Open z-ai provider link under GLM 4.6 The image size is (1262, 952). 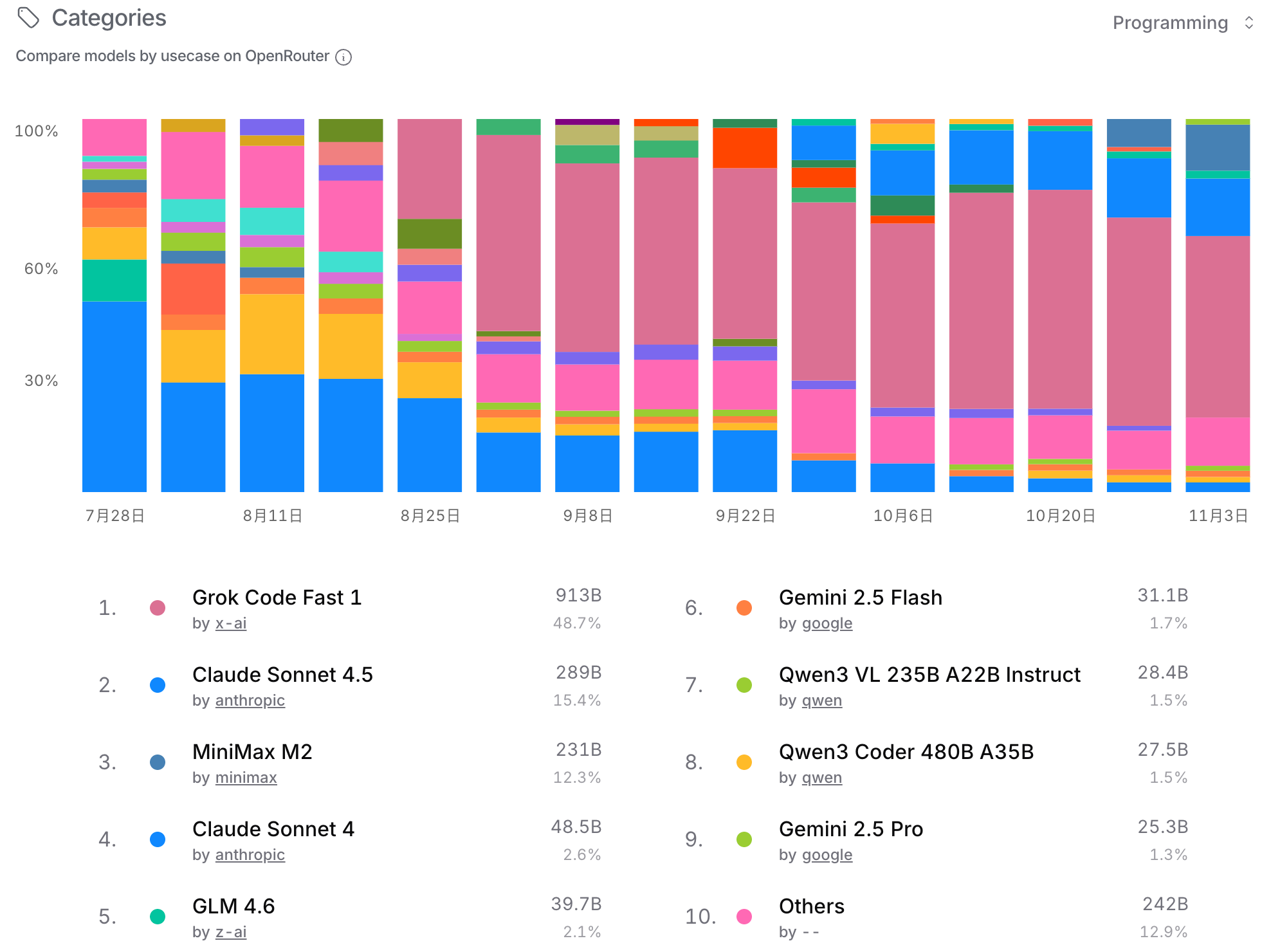230,932
